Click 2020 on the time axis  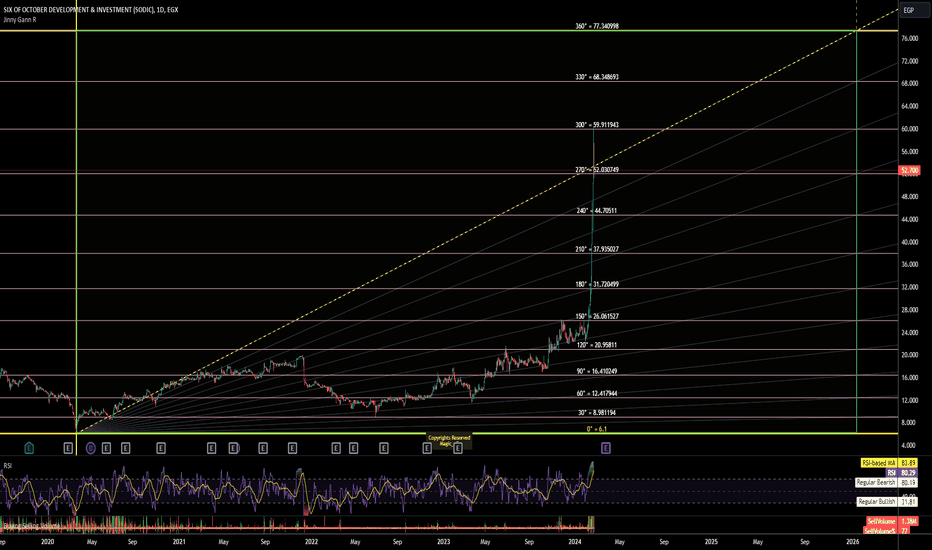[x=48, y=542]
